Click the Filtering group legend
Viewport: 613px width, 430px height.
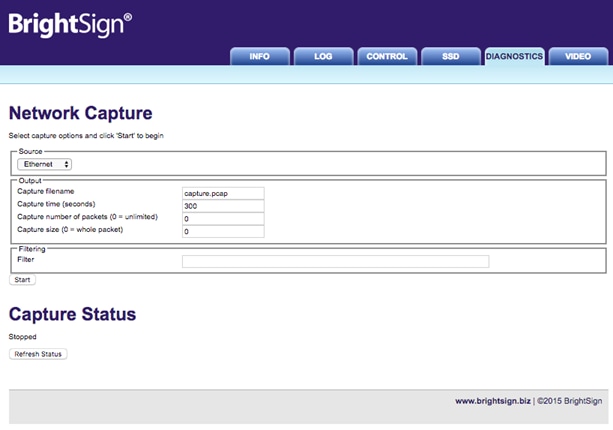point(32,249)
